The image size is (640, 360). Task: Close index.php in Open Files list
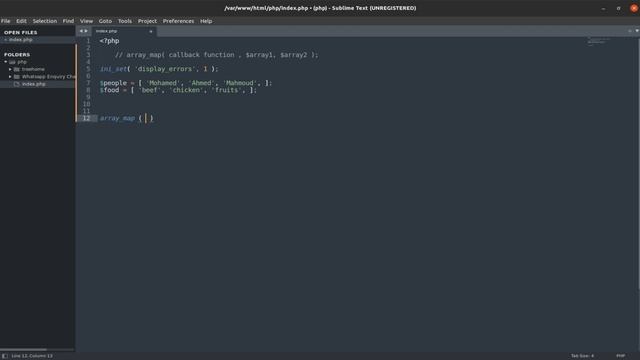(x=5, y=40)
